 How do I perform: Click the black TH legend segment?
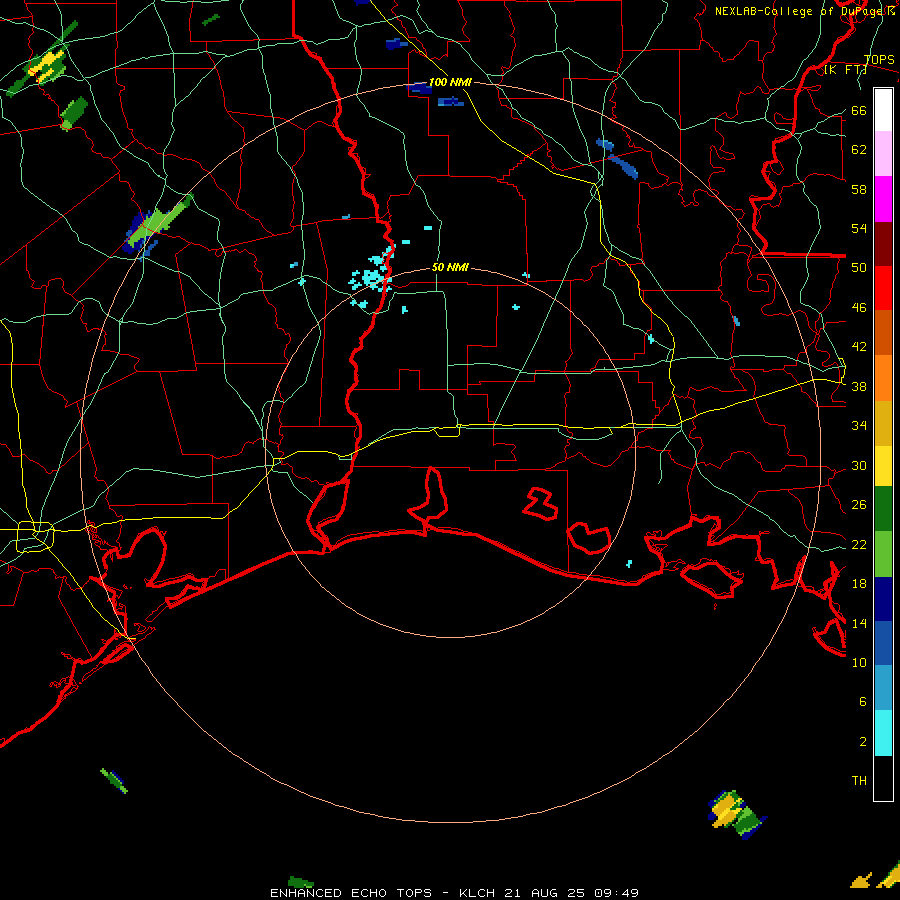(883, 778)
